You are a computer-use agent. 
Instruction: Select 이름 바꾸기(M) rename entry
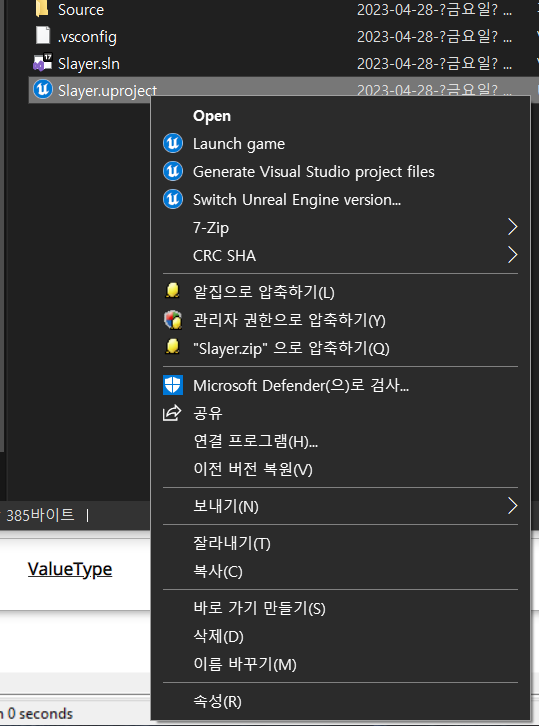click(x=340, y=664)
